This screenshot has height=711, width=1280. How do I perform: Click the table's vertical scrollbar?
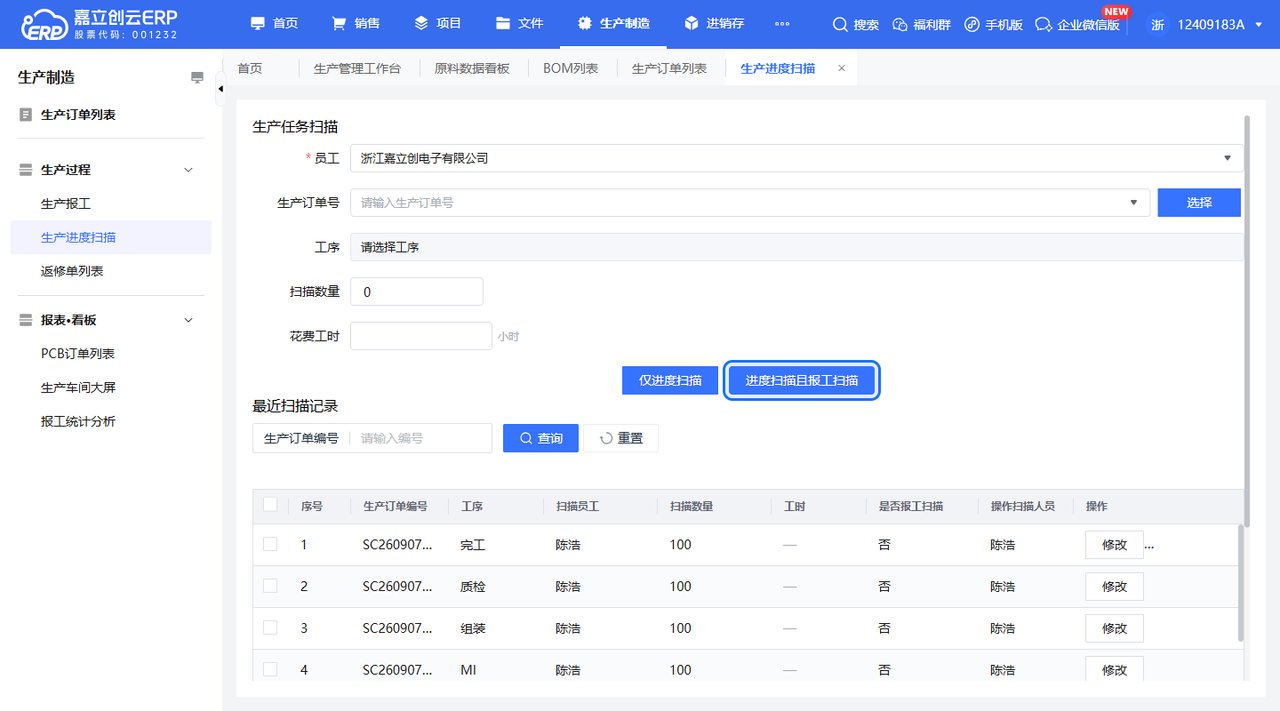pos(1241,582)
